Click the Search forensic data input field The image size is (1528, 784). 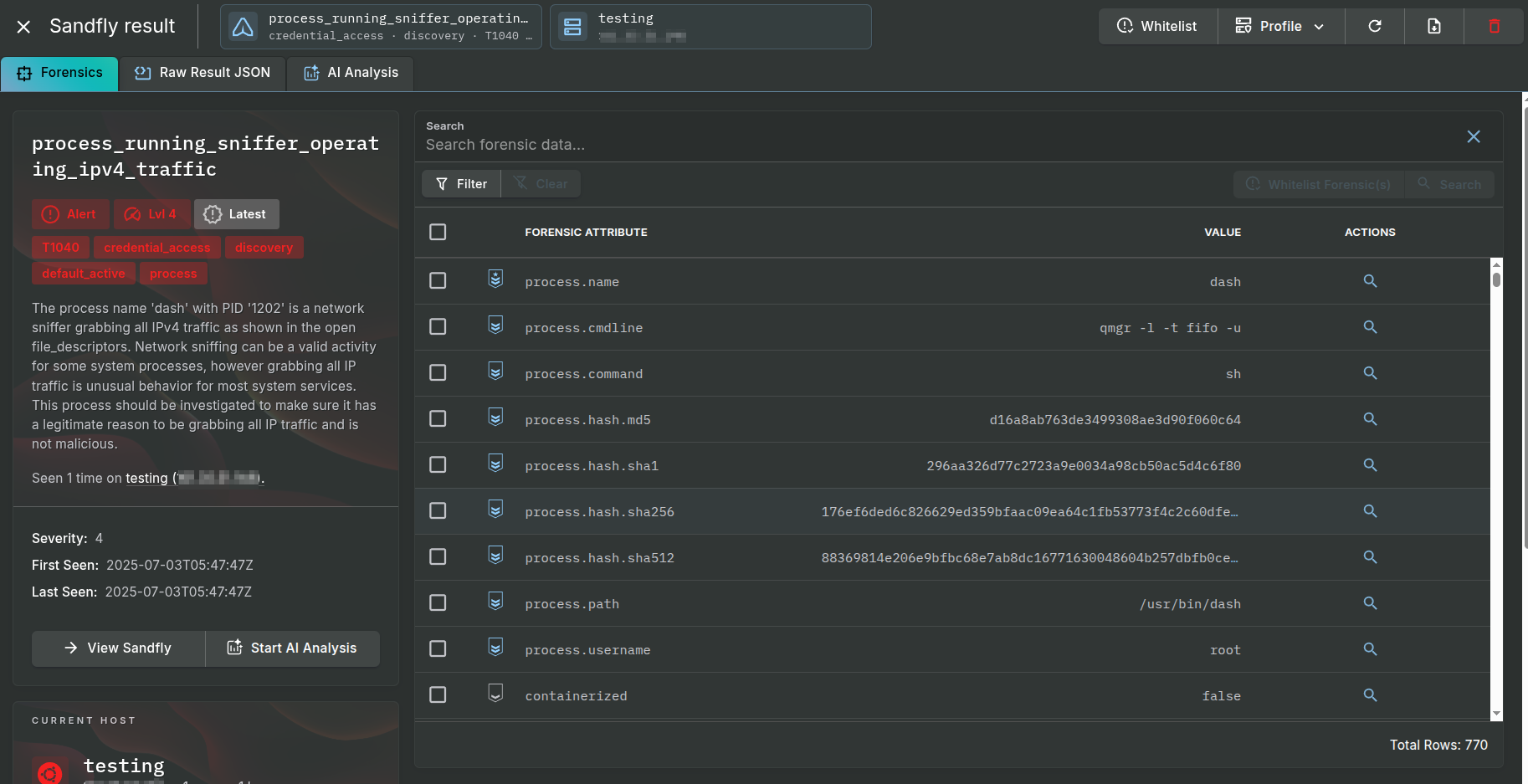[937, 145]
